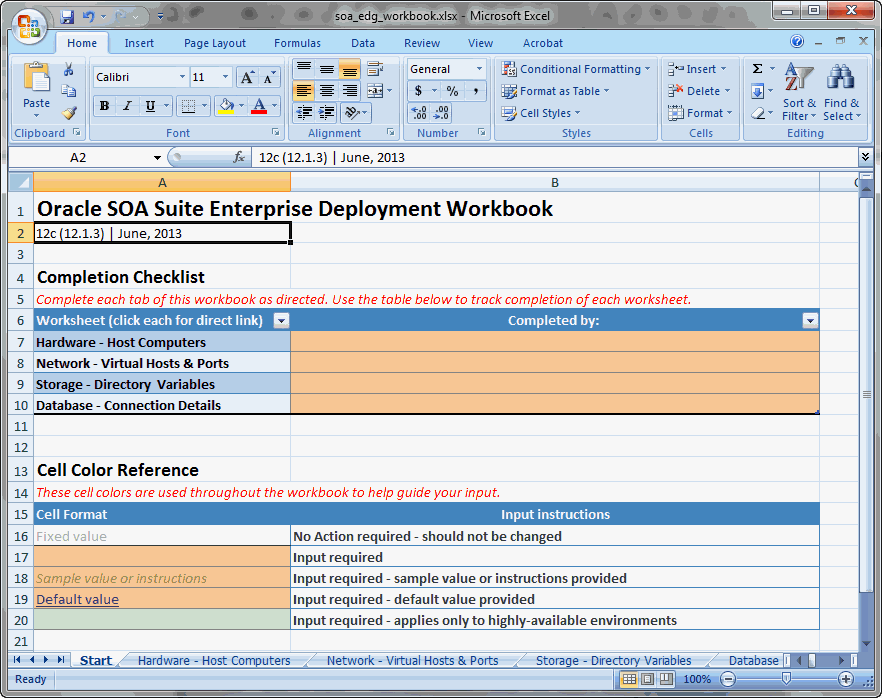Open font size 11 dropdown
This screenshot has height=698, width=882.
tap(225, 77)
